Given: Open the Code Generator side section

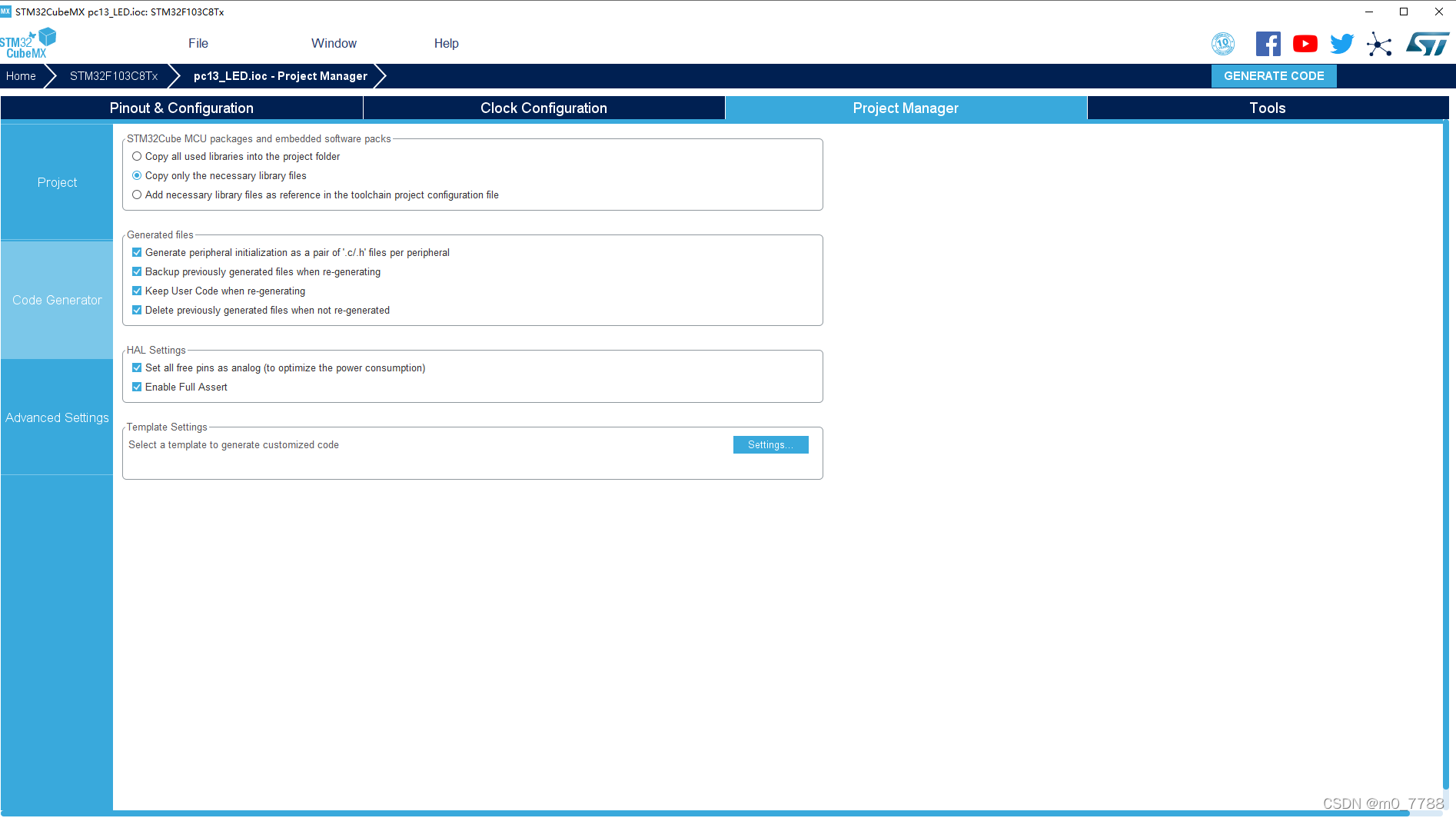Looking at the screenshot, I should point(57,300).
